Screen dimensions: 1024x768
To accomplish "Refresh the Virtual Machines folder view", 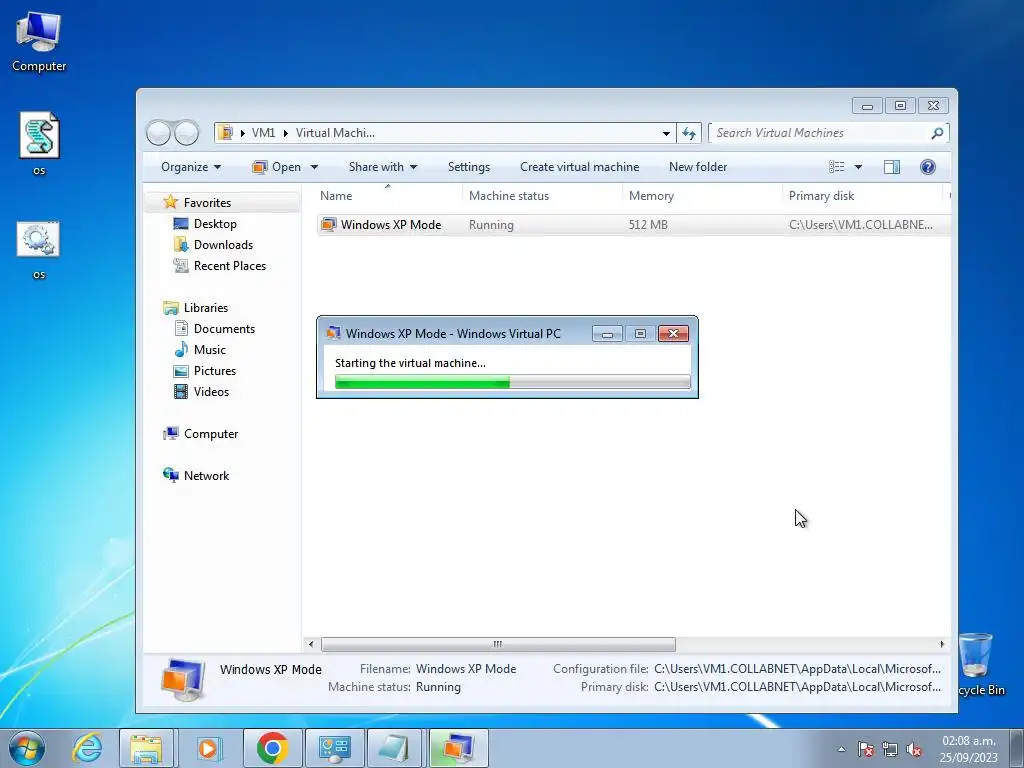I will [688, 133].
